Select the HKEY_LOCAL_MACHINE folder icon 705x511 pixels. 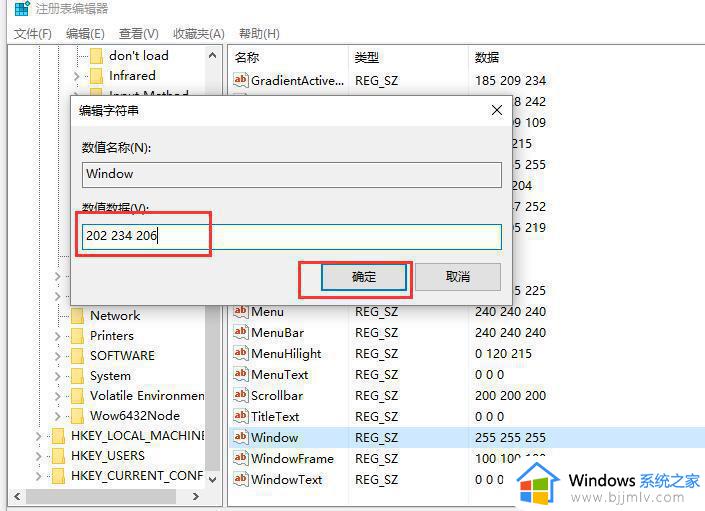[x=58, y=435]
